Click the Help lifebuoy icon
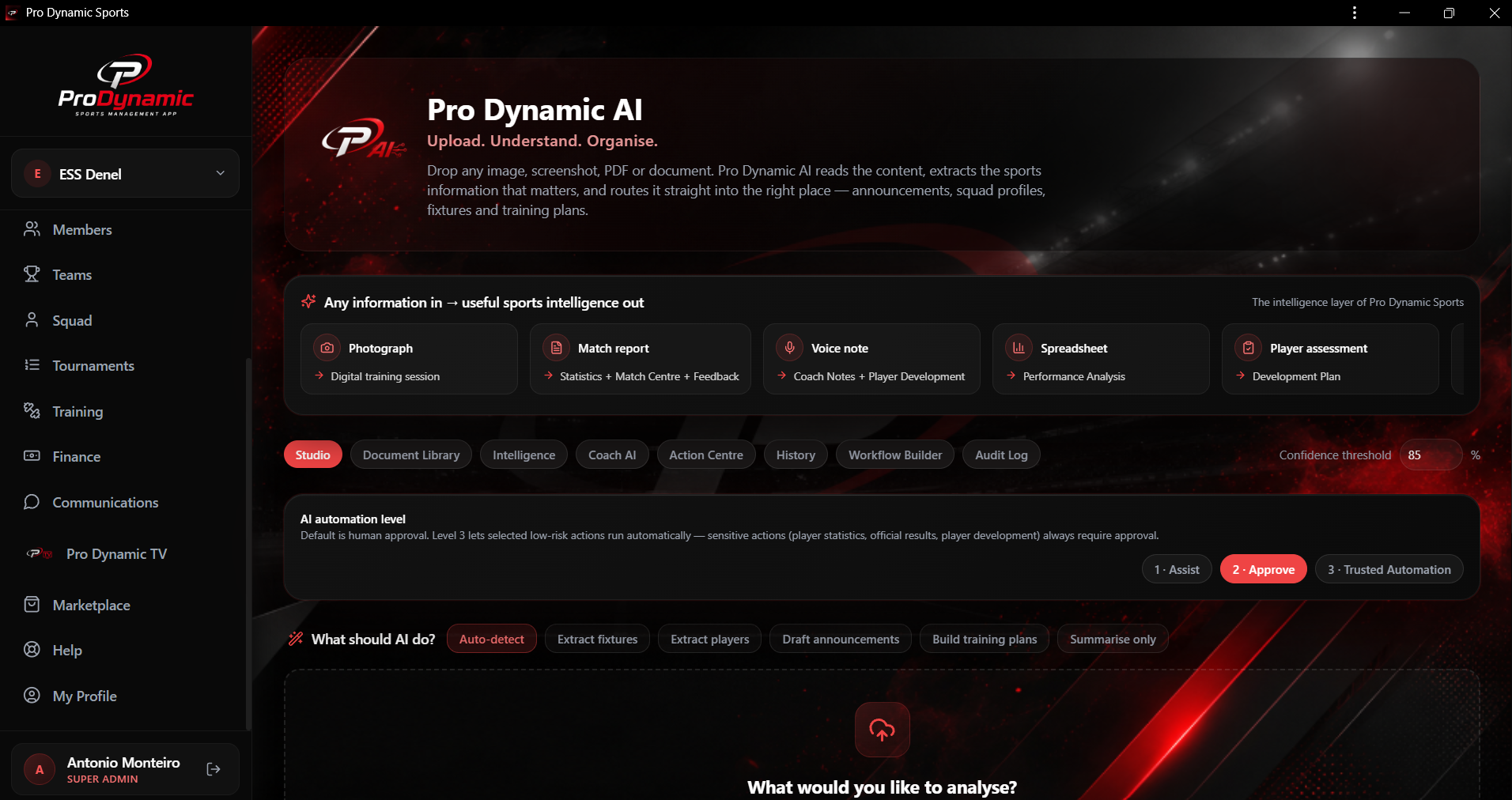 pos(32,650)
